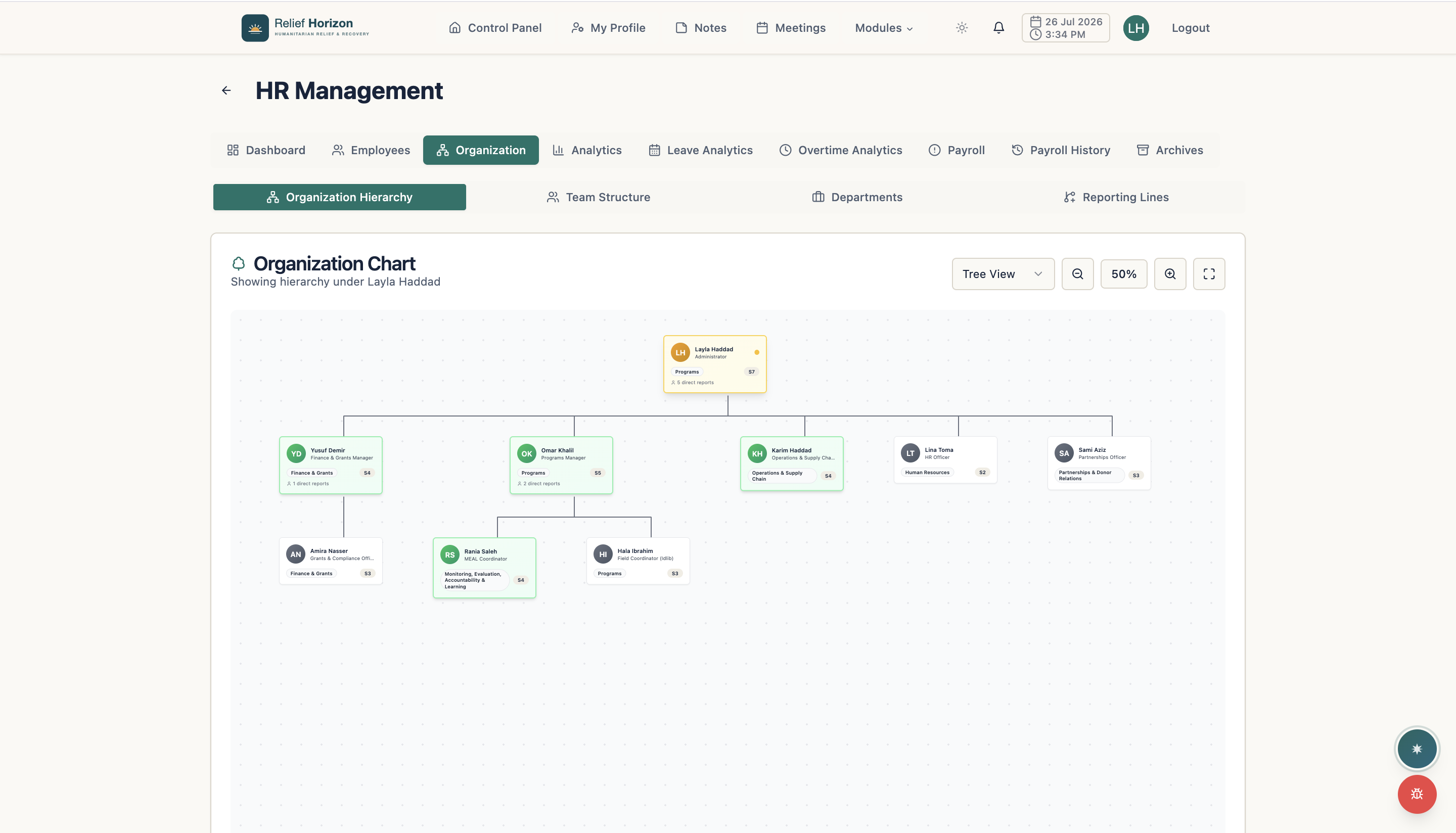Click the YD avatar on Yusuf Demir card
Screen dimensions: 1456x833
point(296,454)
